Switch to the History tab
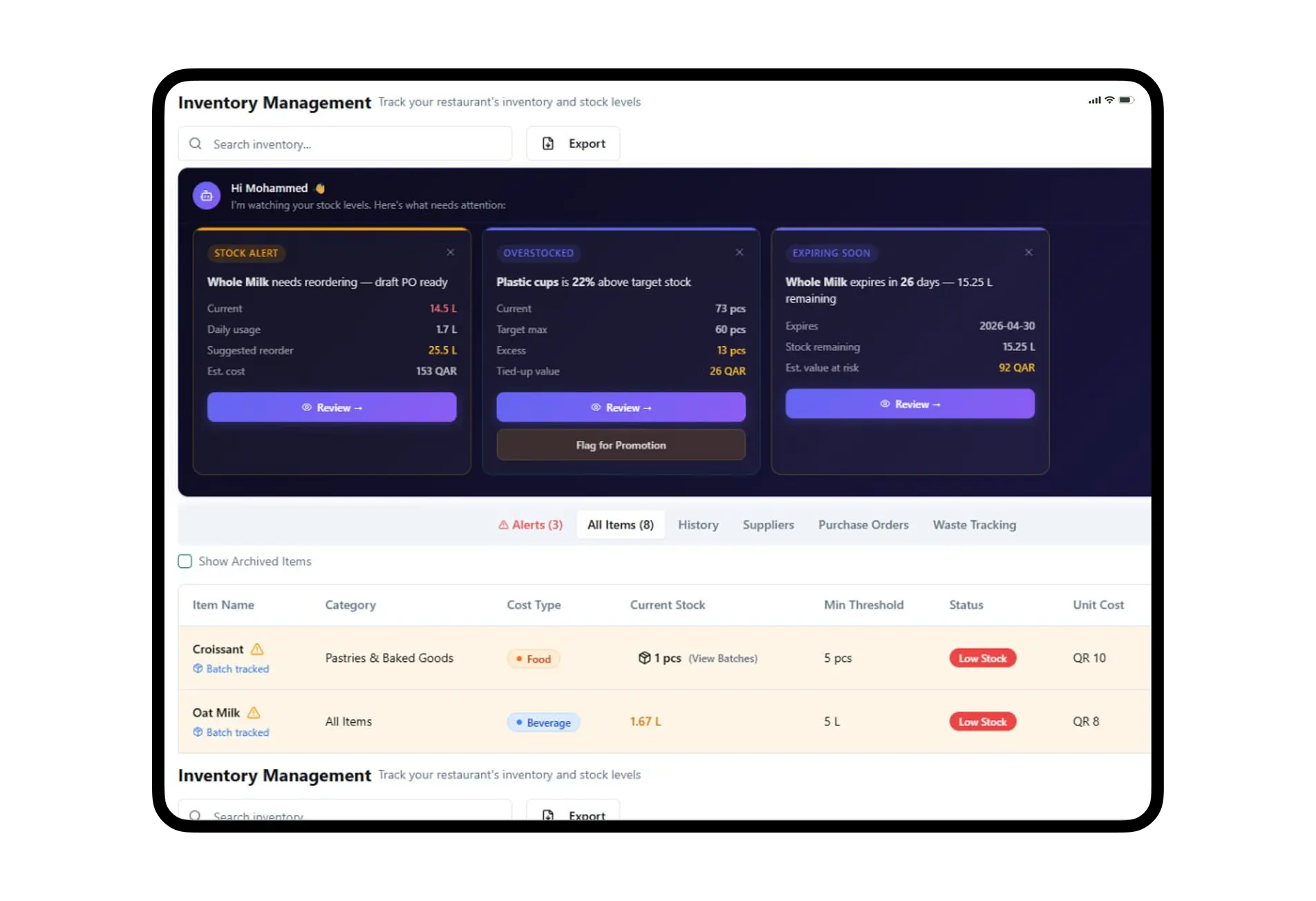Image resolution: width=1316 pixels, height=901 pixels. (698, 525)
